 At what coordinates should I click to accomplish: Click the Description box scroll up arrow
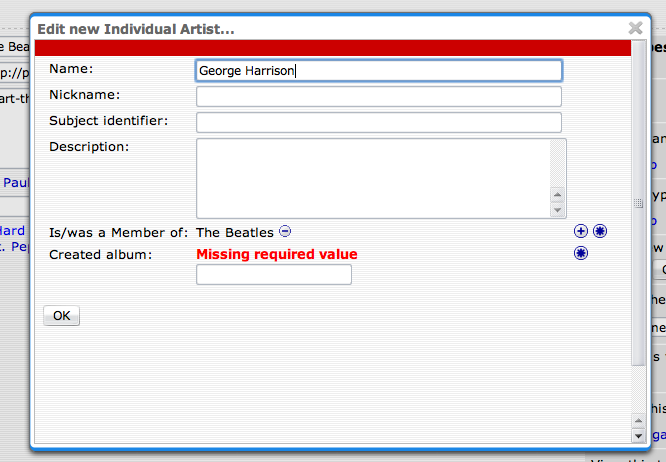pyautogui.click(x=558, y=196)
